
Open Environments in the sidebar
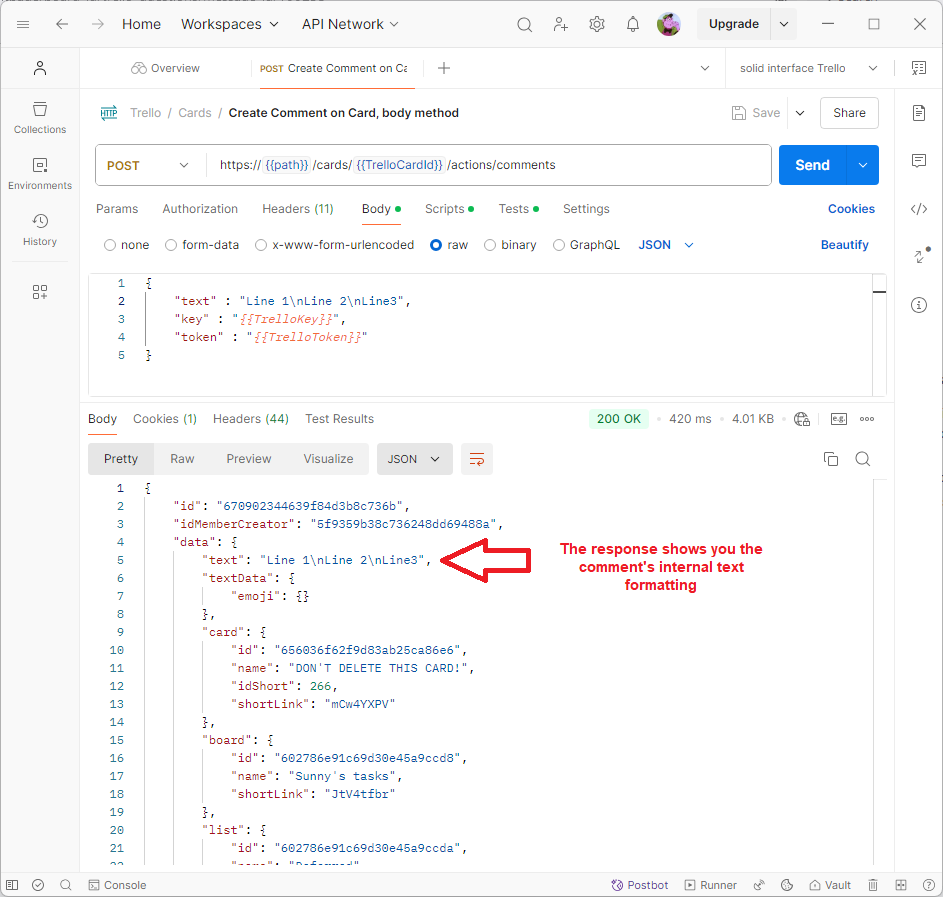[40, 174]
